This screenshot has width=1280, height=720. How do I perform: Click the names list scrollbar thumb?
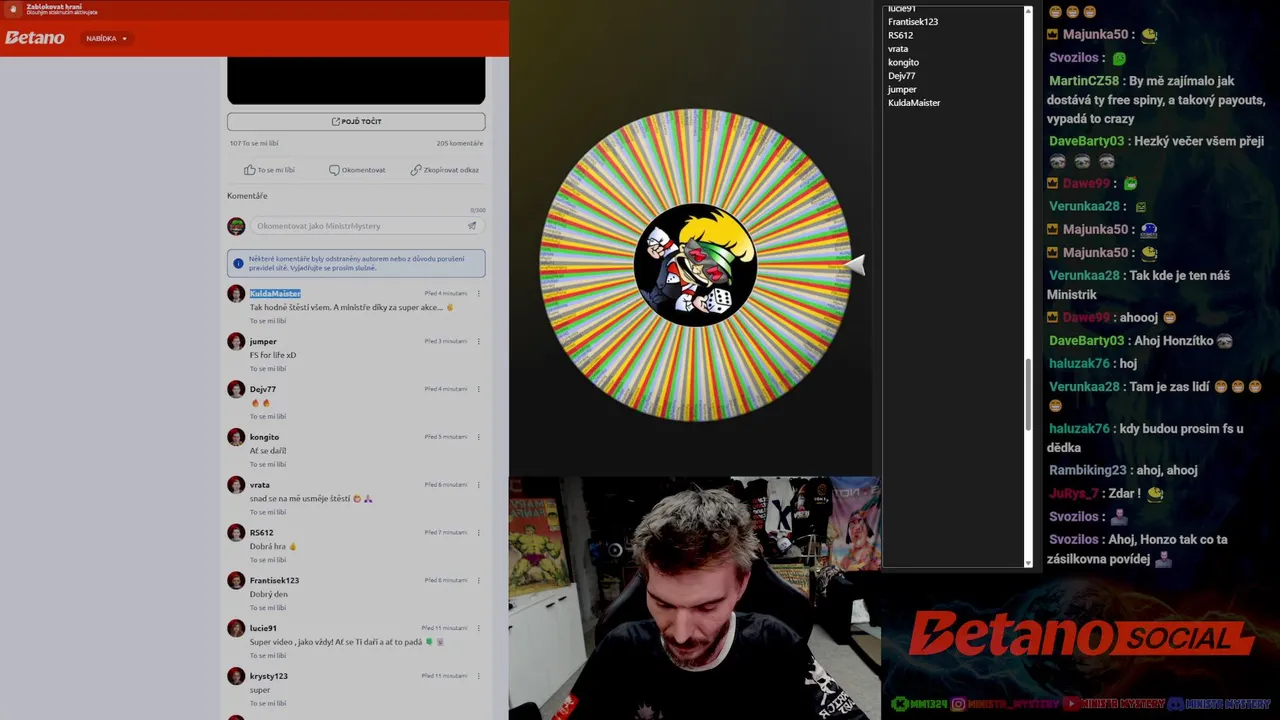(x=1028, y=395)
